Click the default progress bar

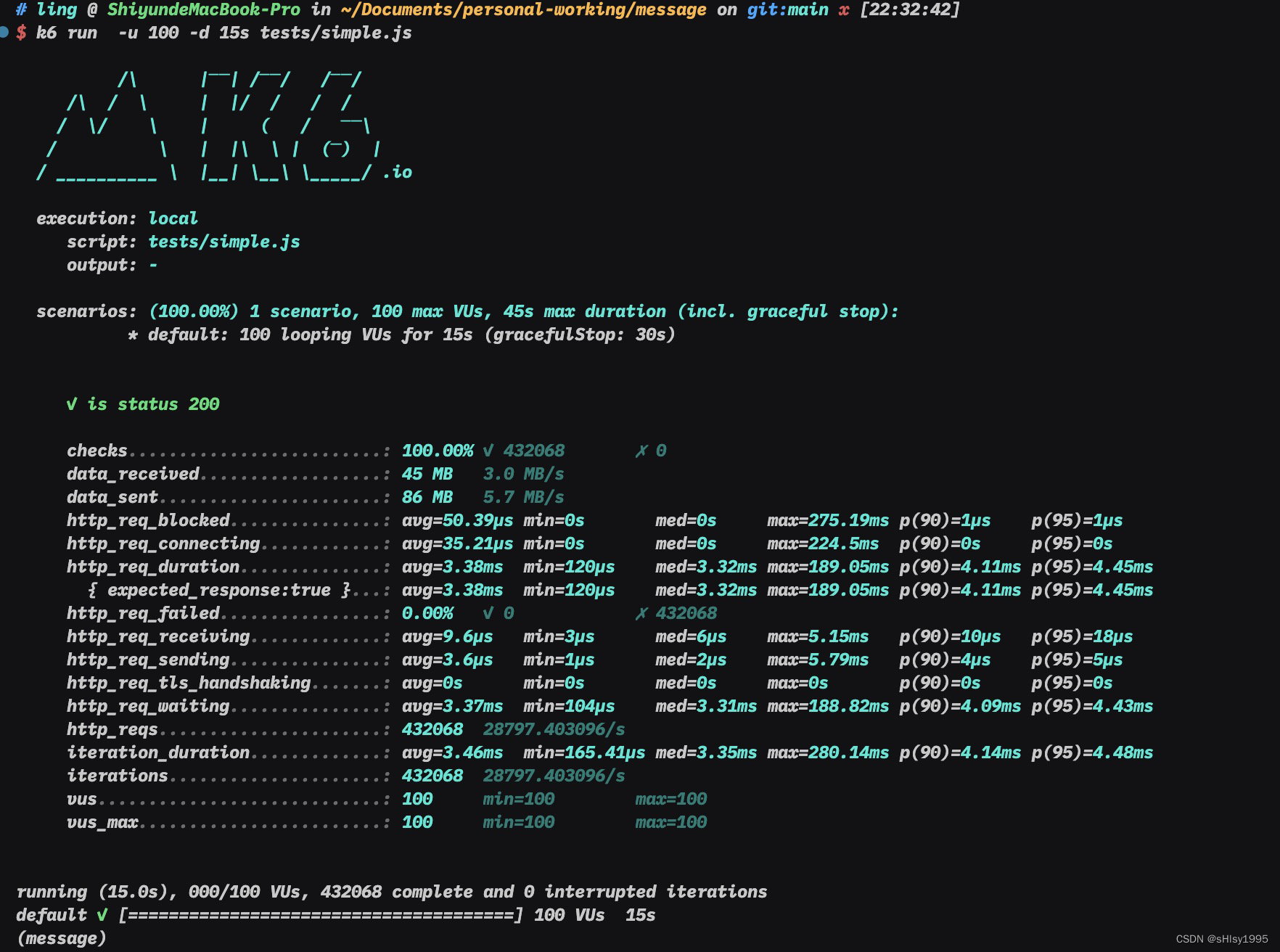(x=320, y=915)
